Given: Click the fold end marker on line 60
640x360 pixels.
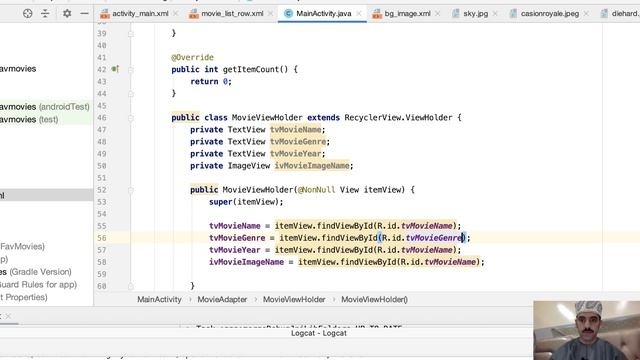Looking at the screenshot, I should (x=131, y=287).
